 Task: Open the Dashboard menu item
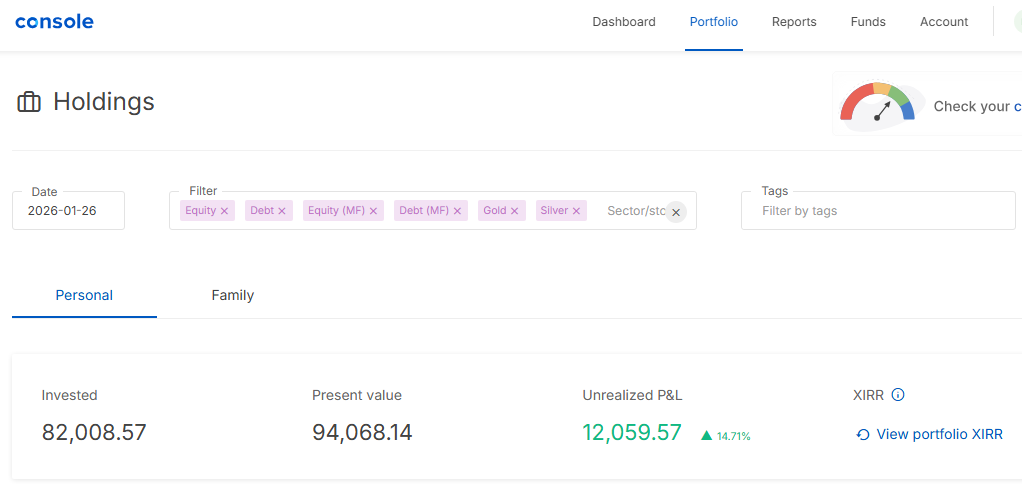(624, 22)
